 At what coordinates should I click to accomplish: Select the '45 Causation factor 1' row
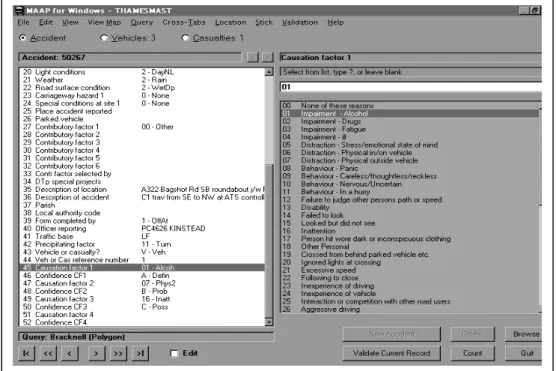click(x=142, y=267)
